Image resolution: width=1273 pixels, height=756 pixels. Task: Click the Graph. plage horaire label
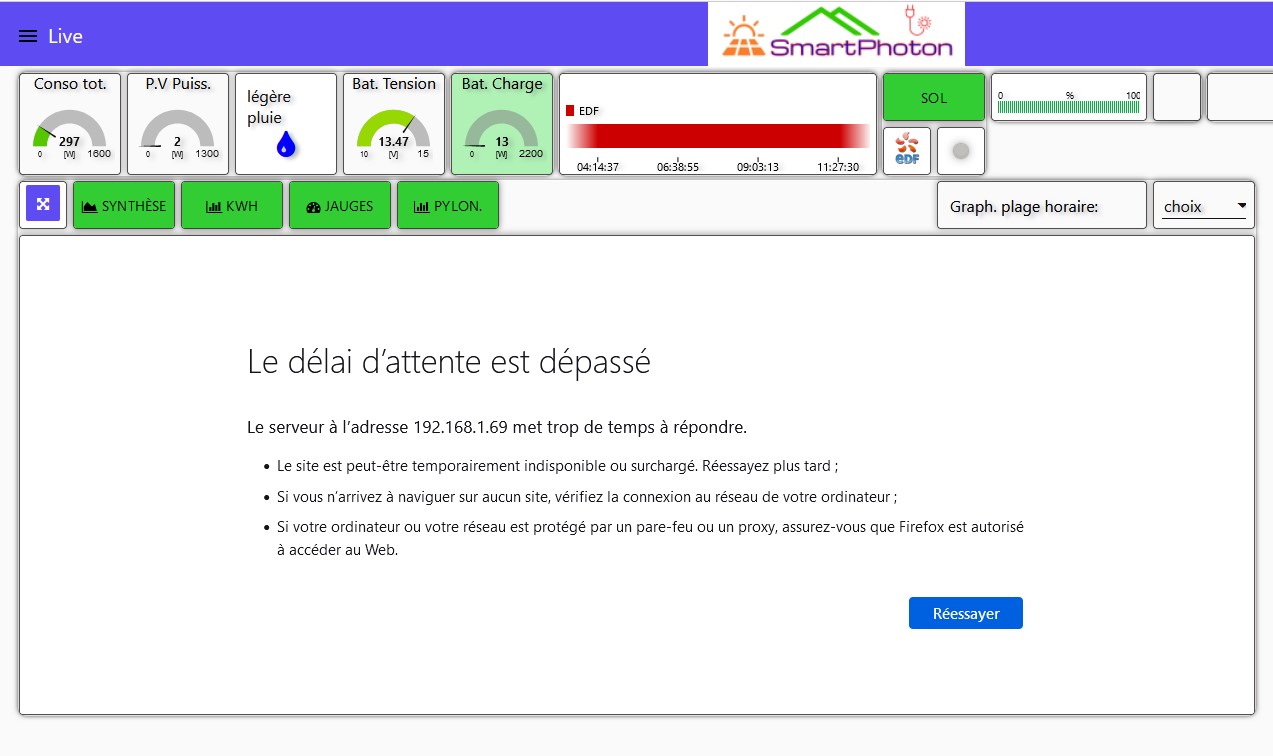pyautogui.click(x=1024, y=207)
